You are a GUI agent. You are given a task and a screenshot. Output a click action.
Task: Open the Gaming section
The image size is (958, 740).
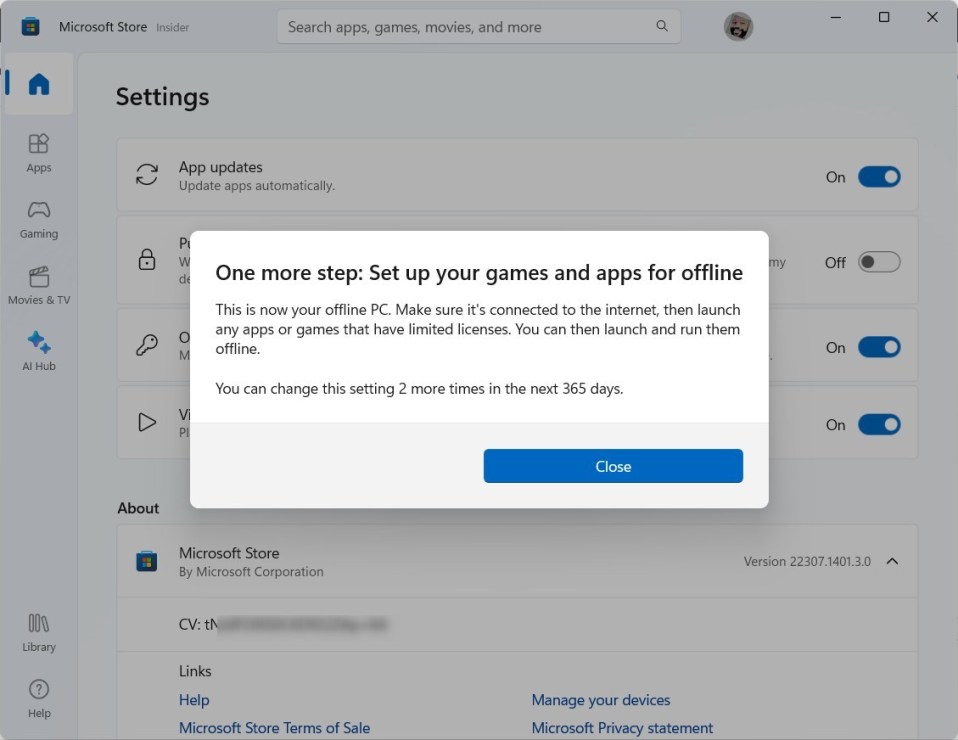pyautogui.click(x=38, y=220)
